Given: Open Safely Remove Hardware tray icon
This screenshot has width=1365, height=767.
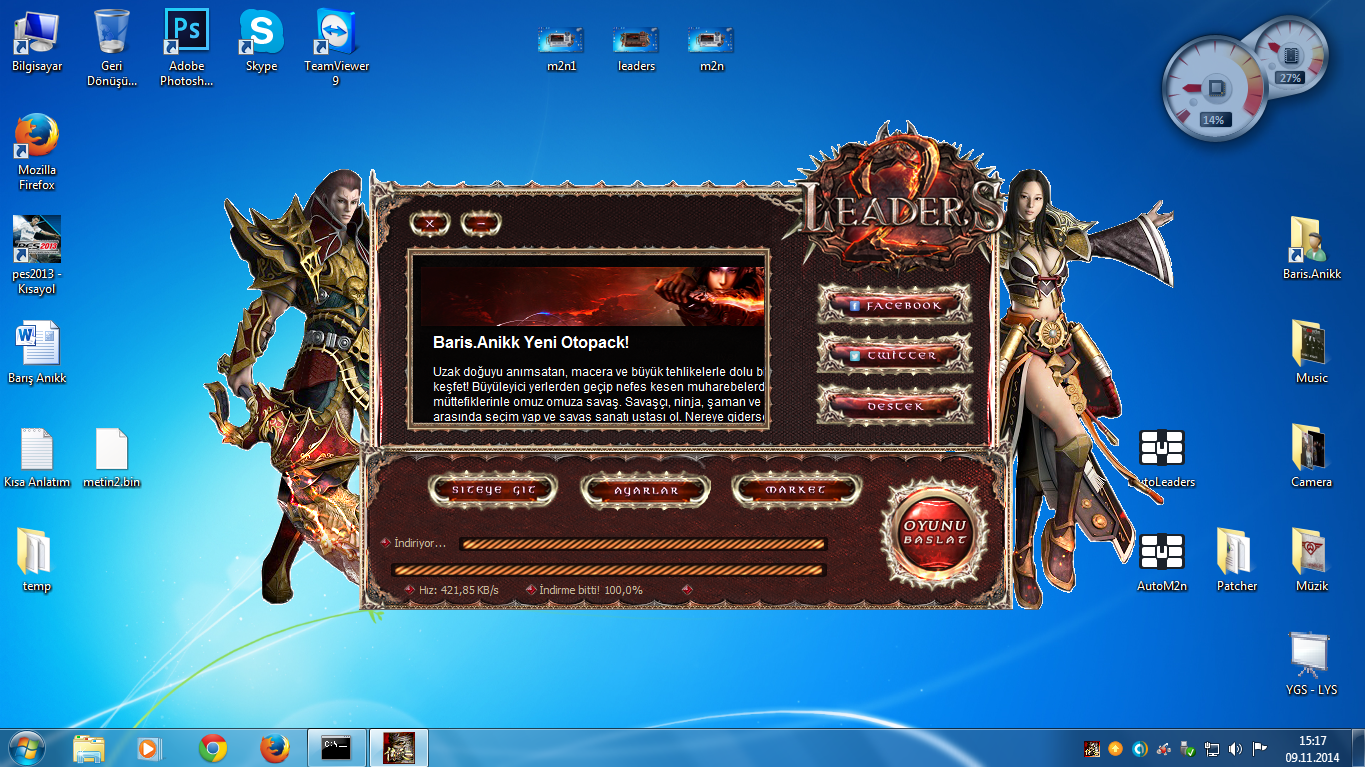Looking at the screenshot, I should 1187,748.
